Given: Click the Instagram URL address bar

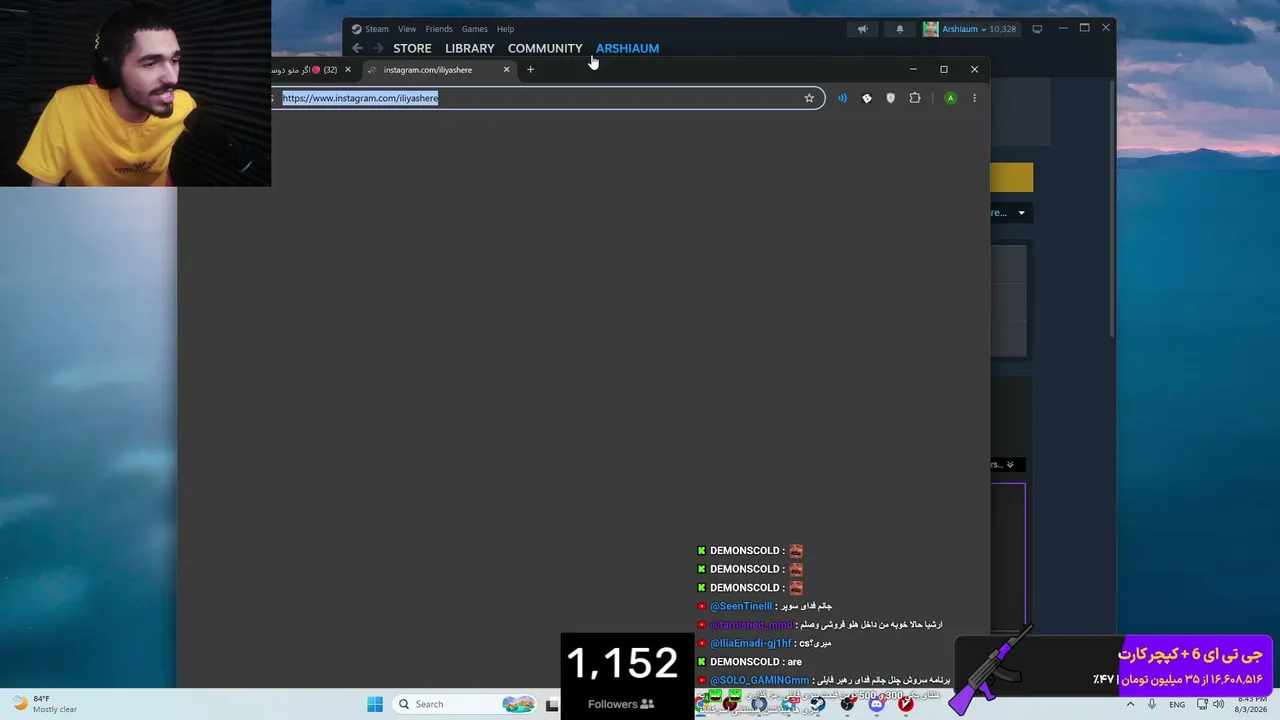Looking at the screenshot, I should (548, 98).
